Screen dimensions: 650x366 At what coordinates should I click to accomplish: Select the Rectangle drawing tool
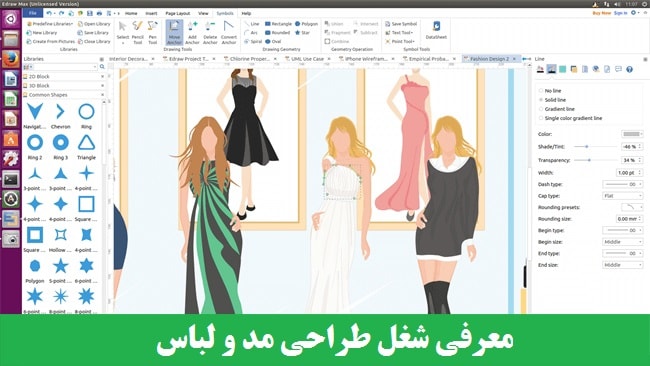pyautogui.click(x=278, y=24)
